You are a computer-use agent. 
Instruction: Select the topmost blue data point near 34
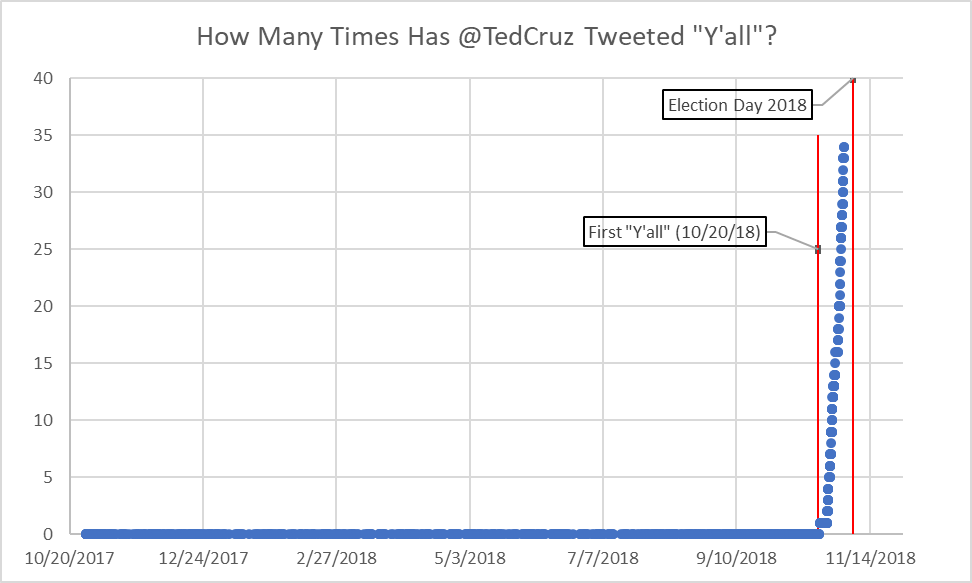click(844, 147)
